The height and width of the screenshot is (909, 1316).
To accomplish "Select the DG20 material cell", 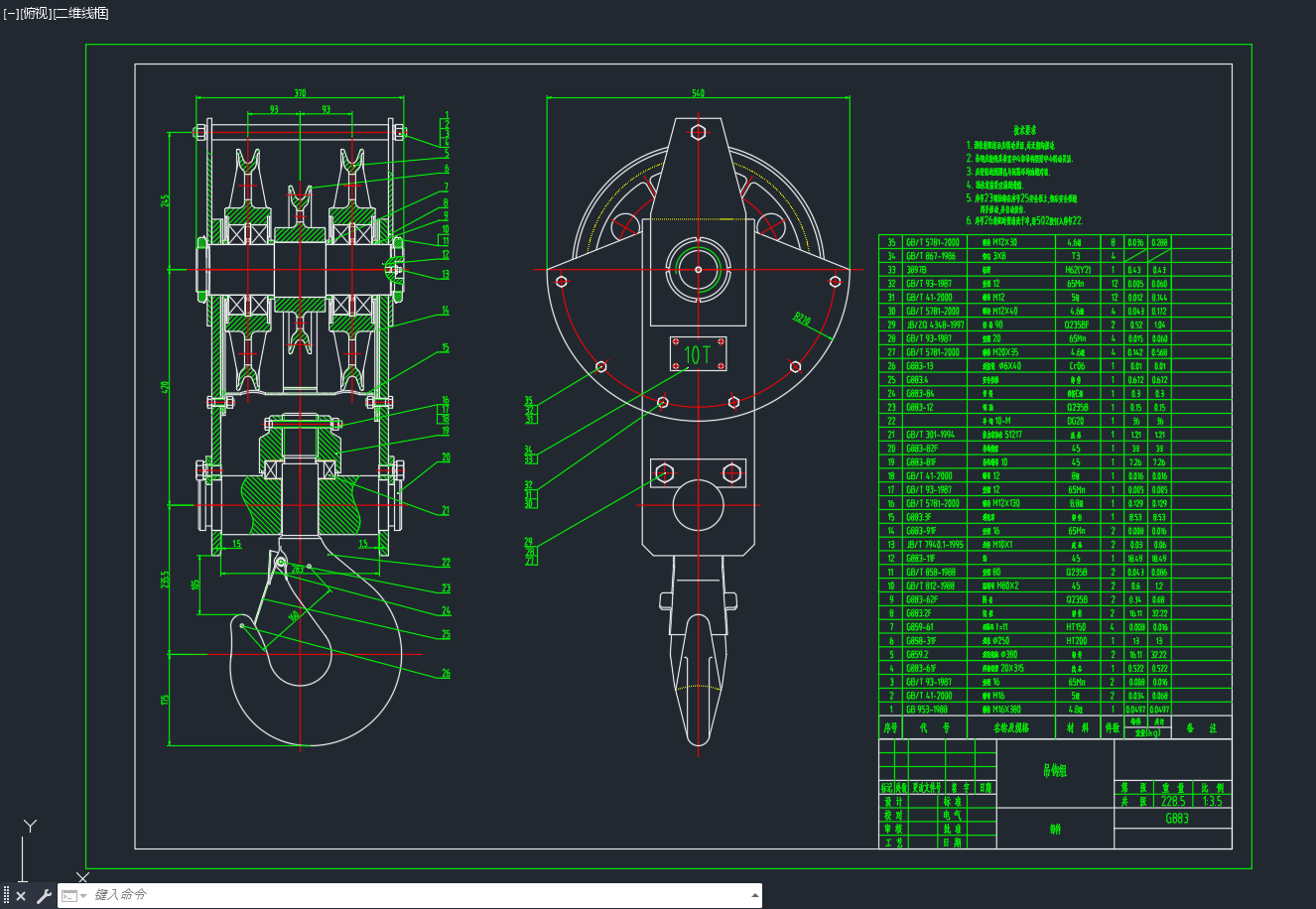I will point(1076,421).
